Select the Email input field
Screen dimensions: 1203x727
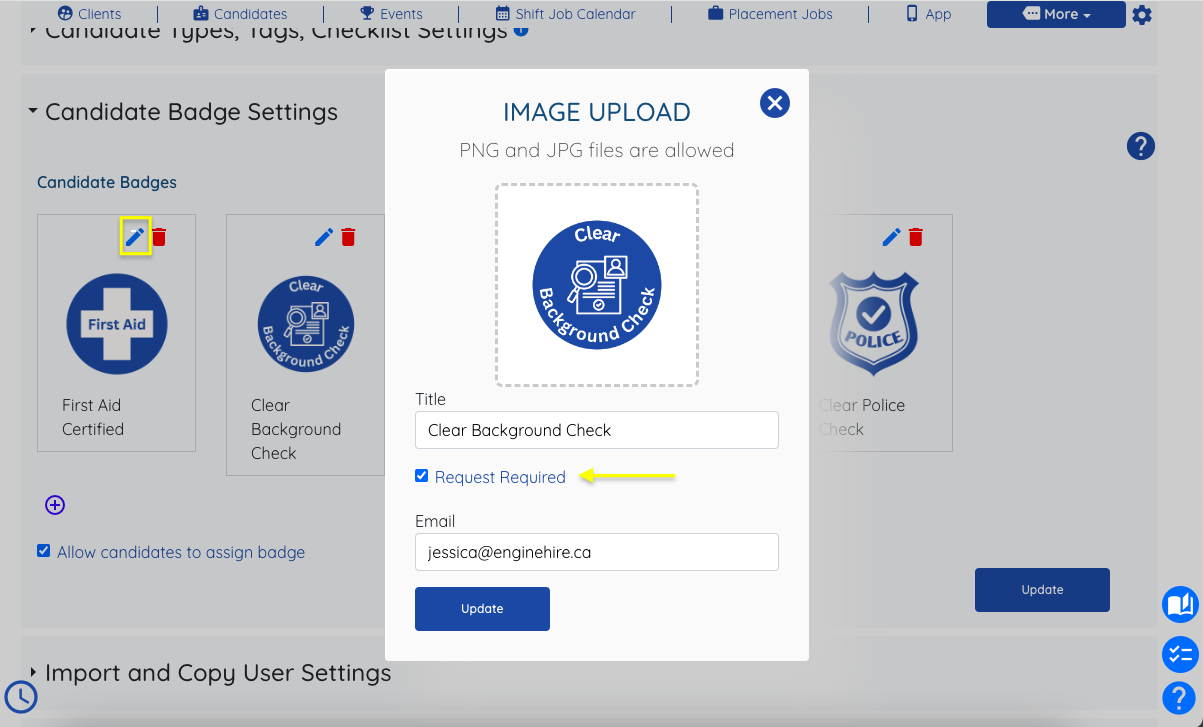(x=596, y=552)
